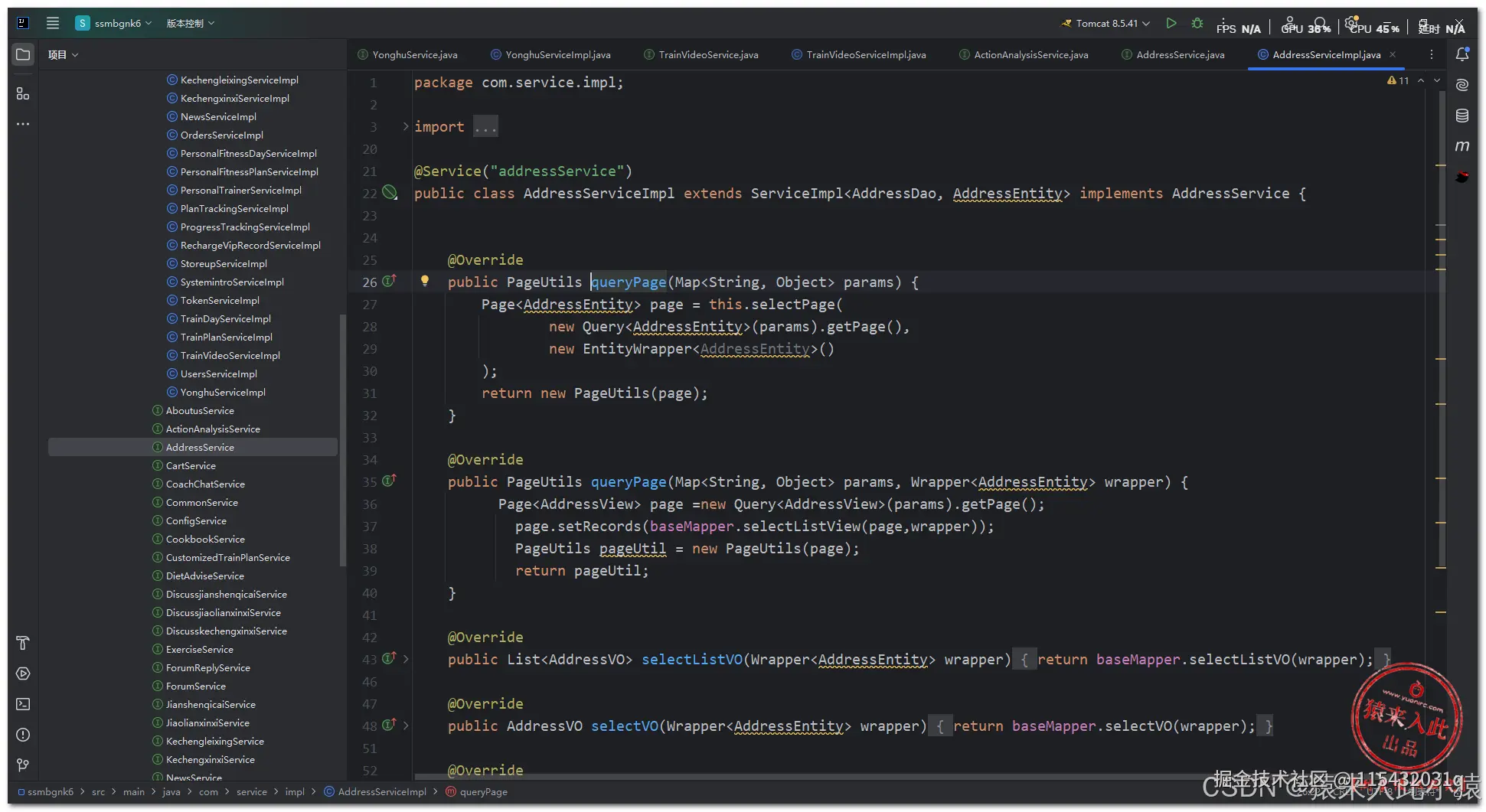This screenshot has height=812, width=1486.
Task: Open the 项目 view selector dropdown
Action: click(63, 54)
